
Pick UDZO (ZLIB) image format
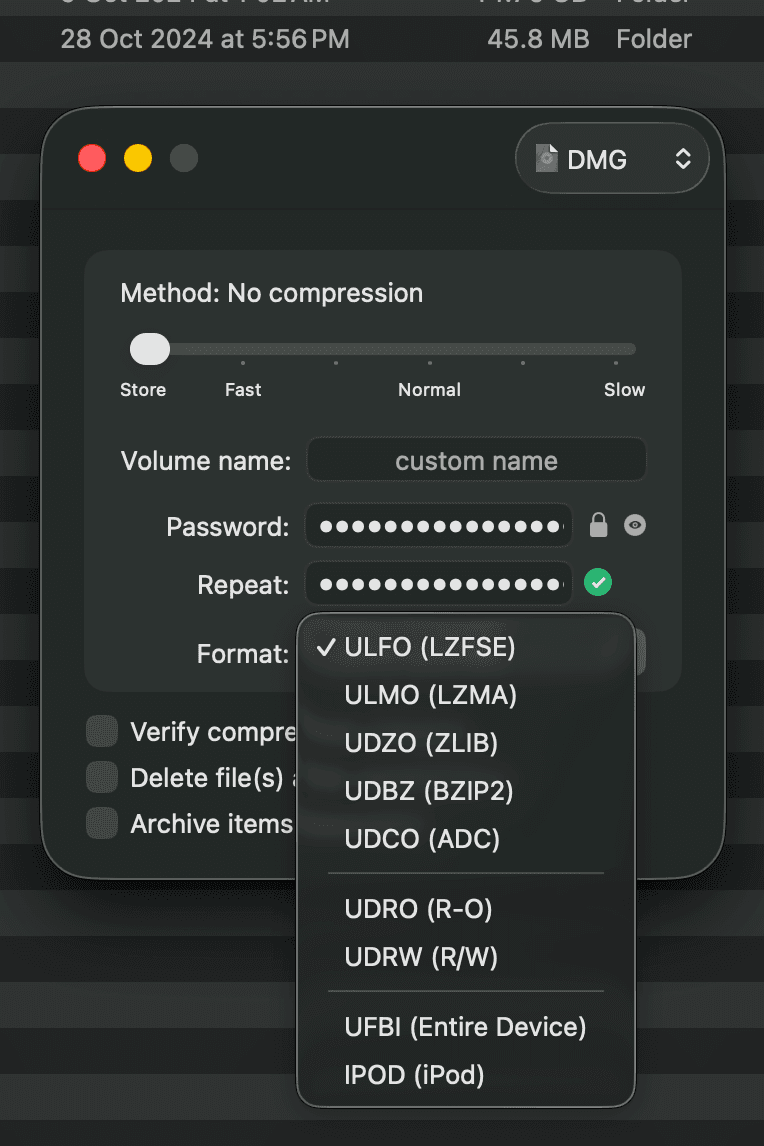[421, 743]
